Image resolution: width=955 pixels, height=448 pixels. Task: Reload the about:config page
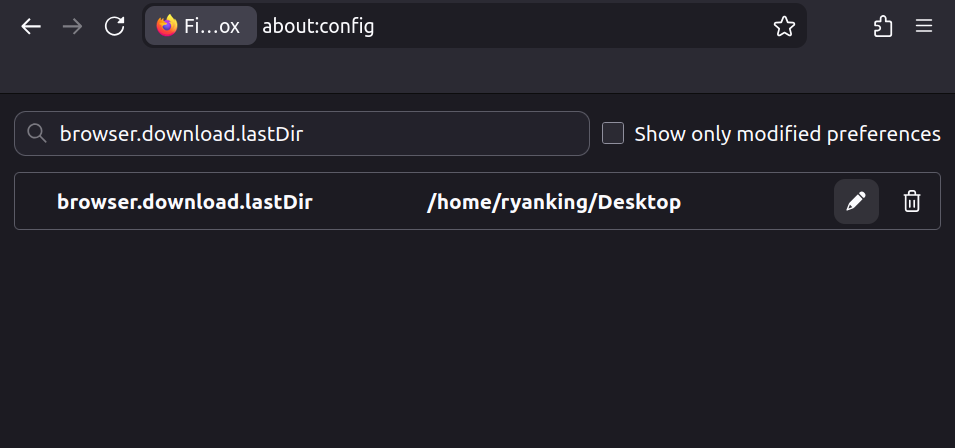115,27
